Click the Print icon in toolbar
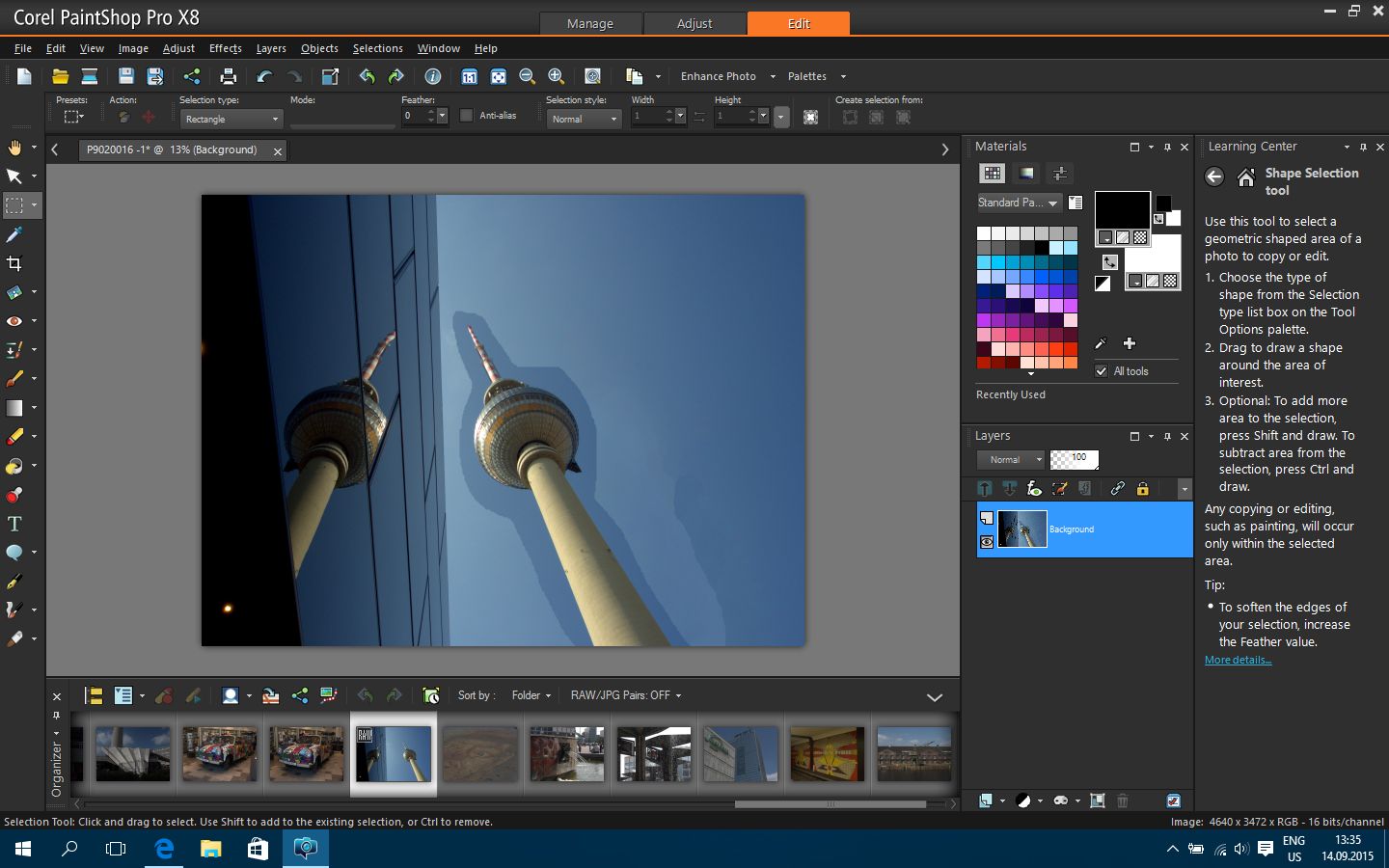The height and width of the screenshot is (868, 1389). pos(228,76)
